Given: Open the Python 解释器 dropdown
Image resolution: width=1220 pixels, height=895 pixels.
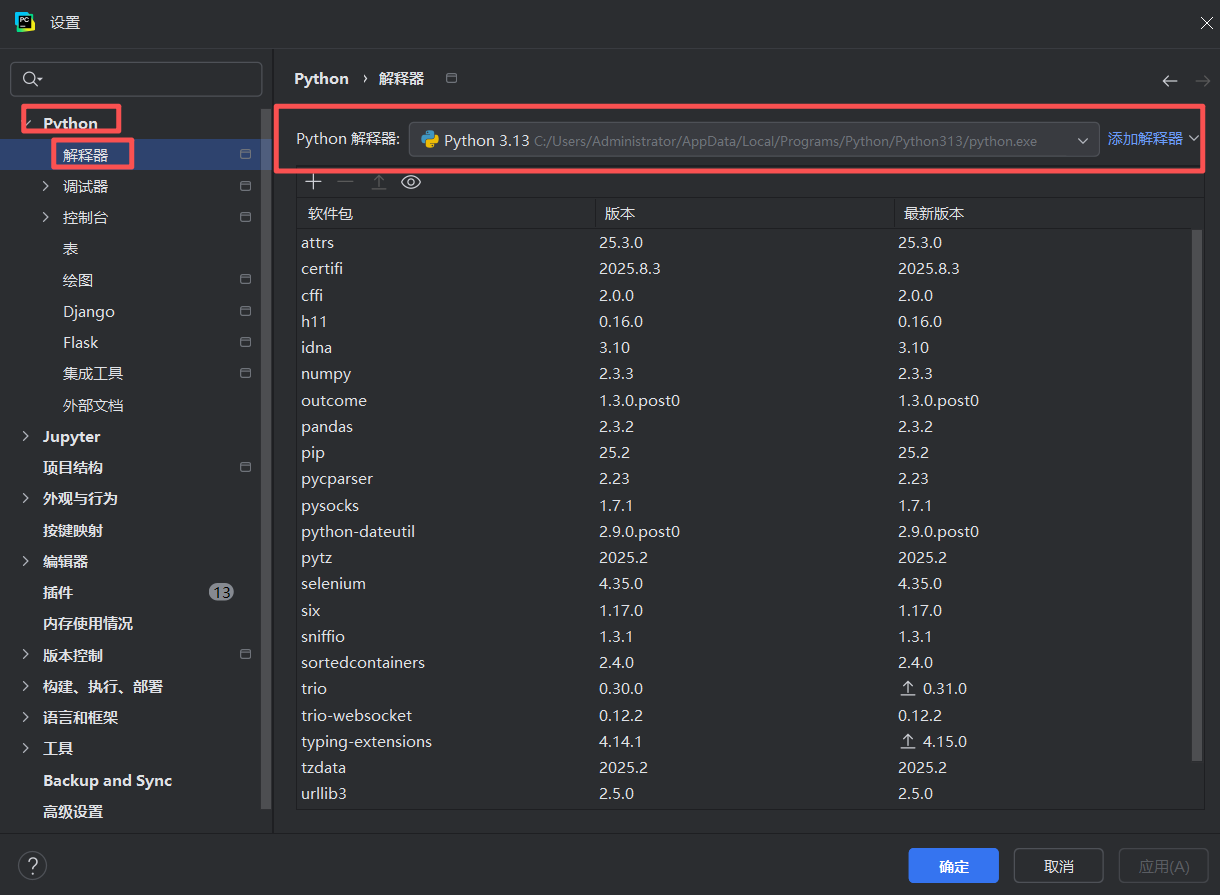Looking at the screenshot, I should [754, 141].
